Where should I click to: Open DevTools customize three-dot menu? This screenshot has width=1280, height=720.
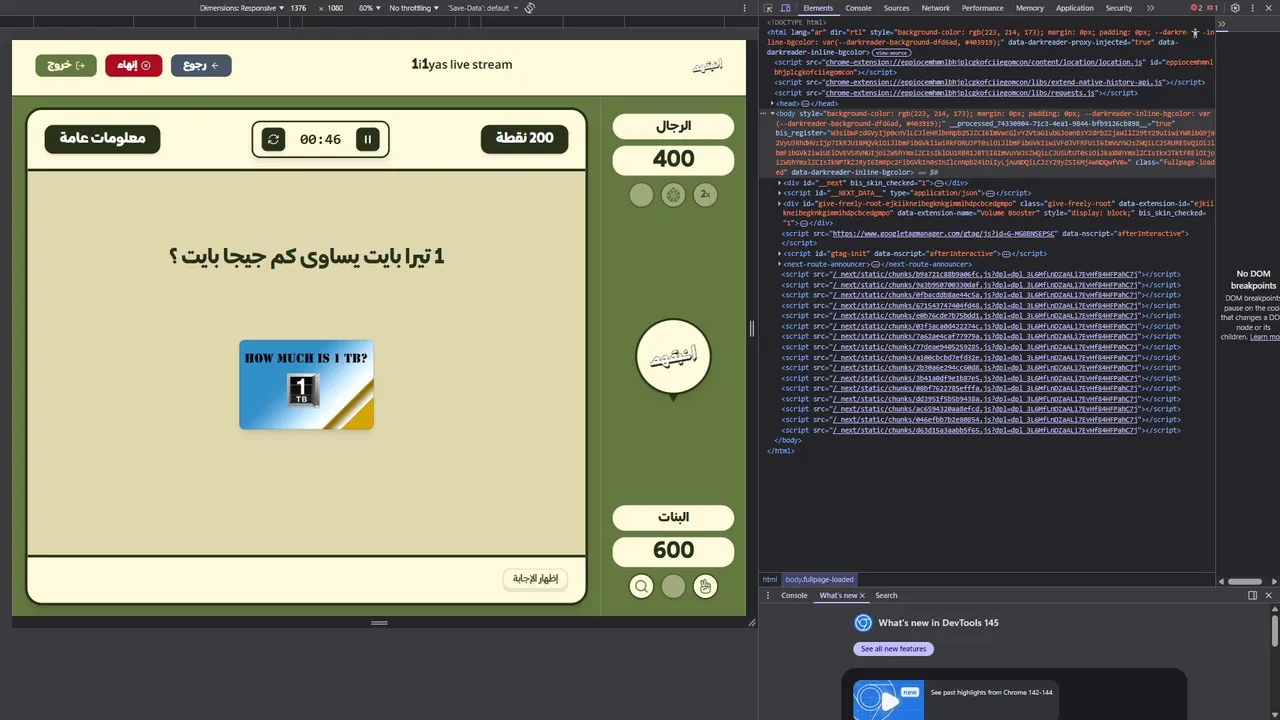pyautogui.click(x=1254, y=8)
